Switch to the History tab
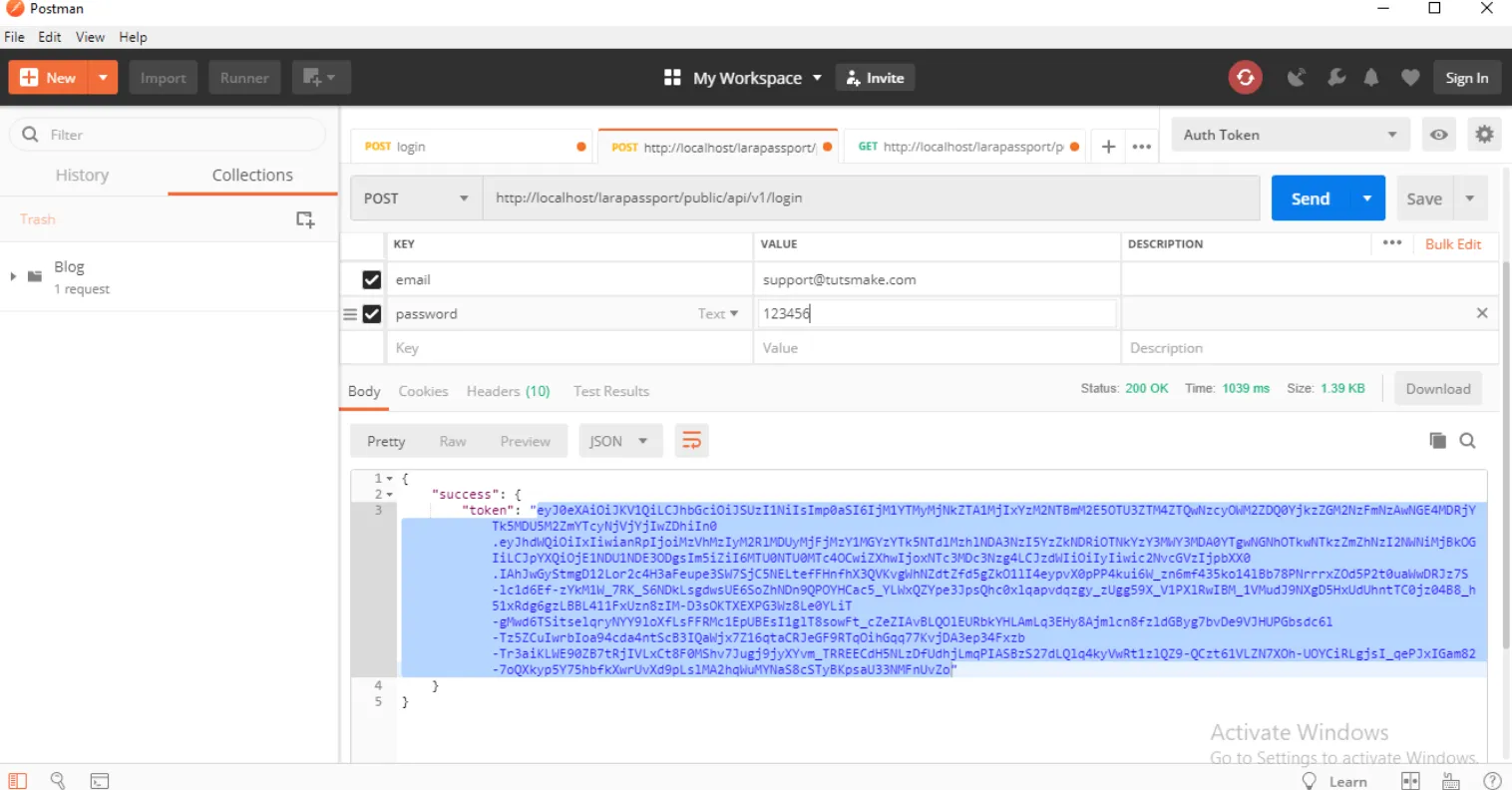This screenshot has width=1512, height=790. pos(82,175)
